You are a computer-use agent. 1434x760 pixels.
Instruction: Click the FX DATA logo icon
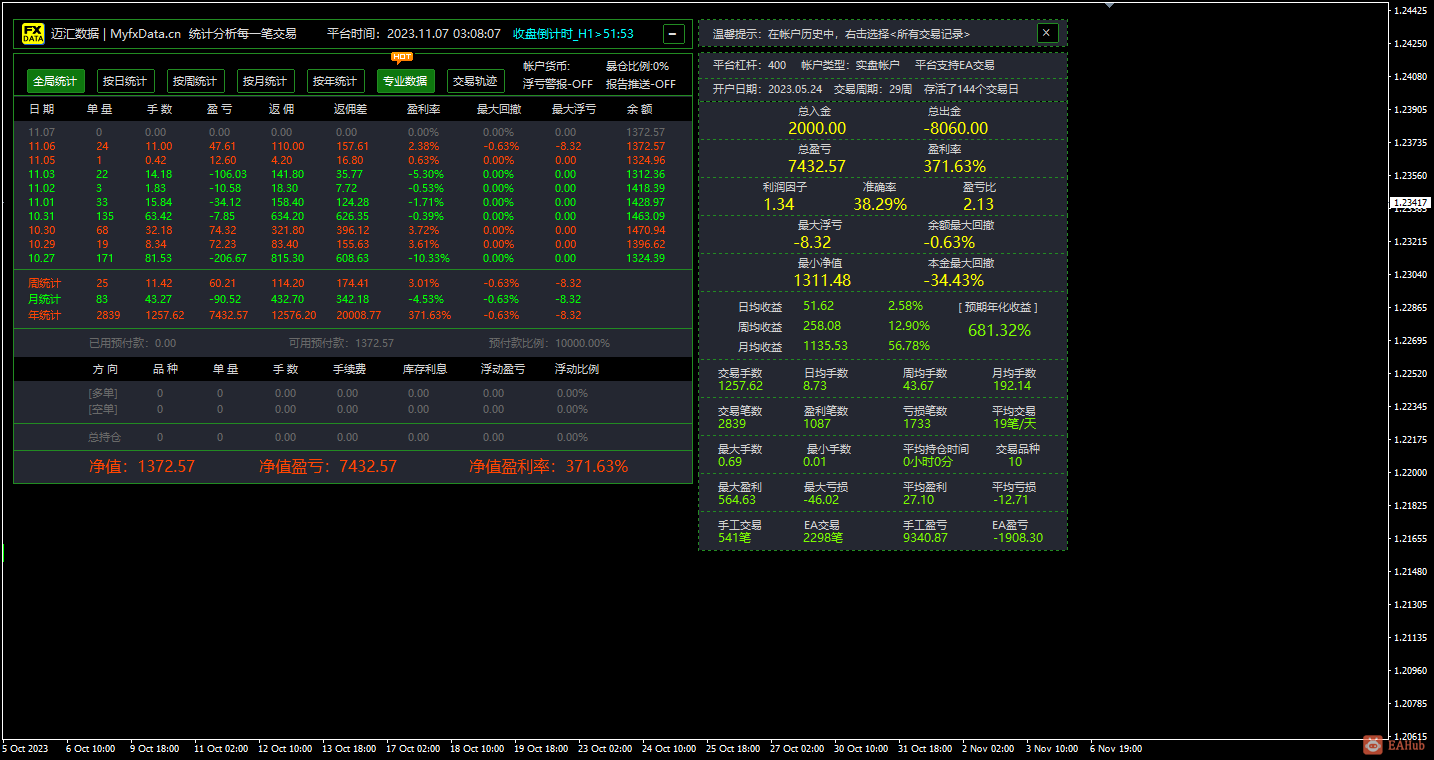pyautogui.click(x=33, y=34)
